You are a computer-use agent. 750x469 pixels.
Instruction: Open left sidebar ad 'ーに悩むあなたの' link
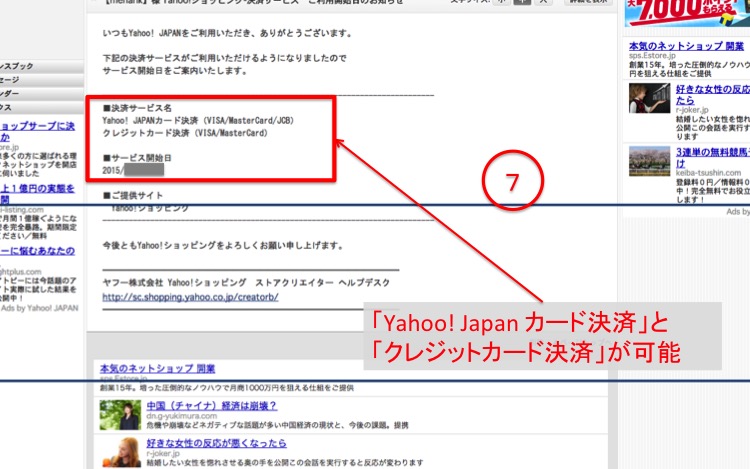pyautogui.click(x=37, y=251)
